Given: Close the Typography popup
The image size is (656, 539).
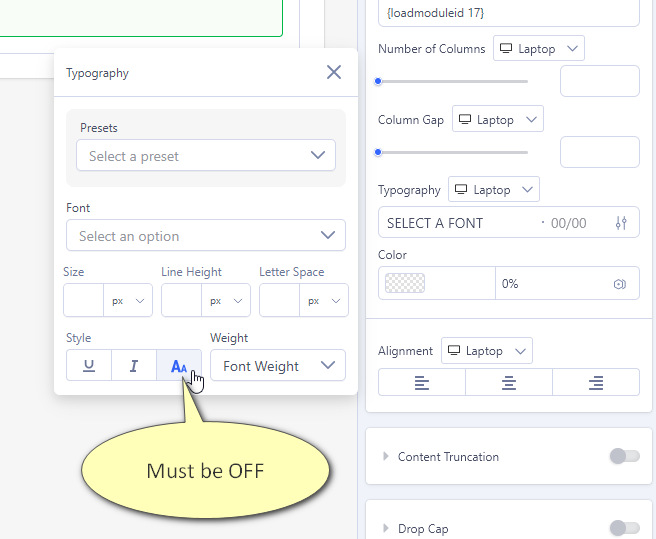Looking at the screenshot, I should coord(334,72).
